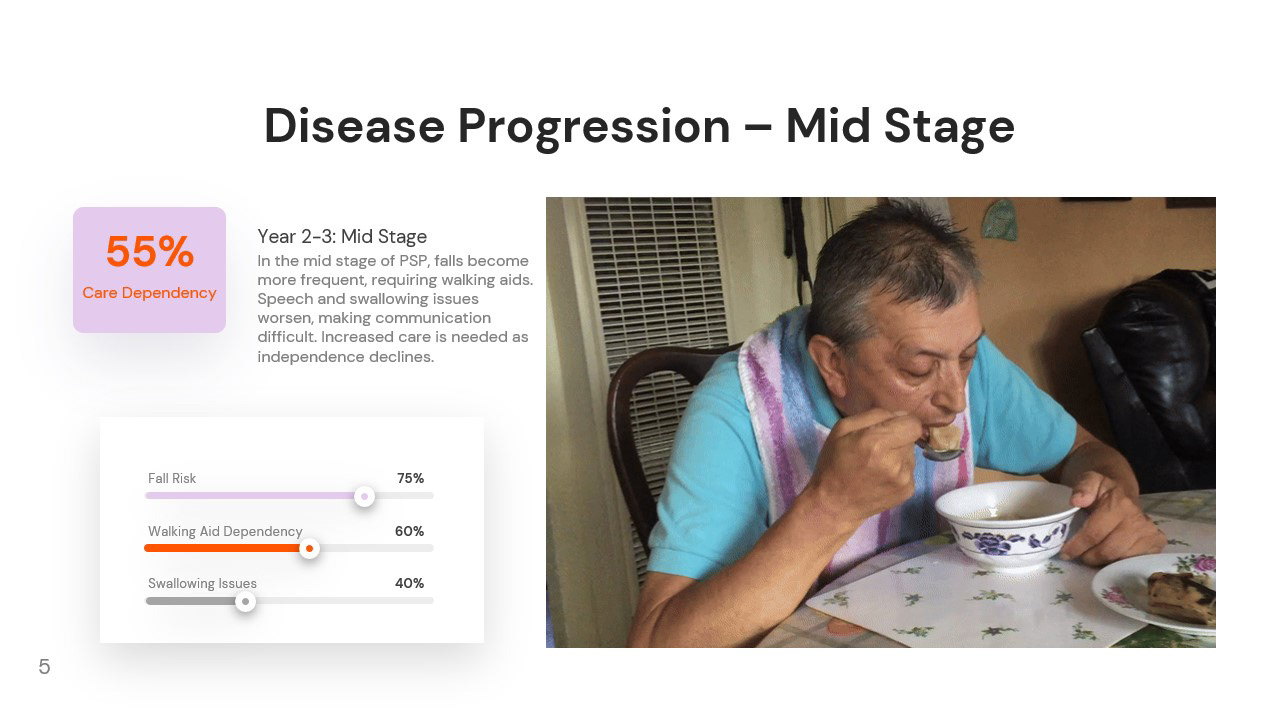Image resolution: width=1280 pixels, height=720 pixels.
Task: Click the gray Swallowing Issues bar fill
Action: [195, 601]
